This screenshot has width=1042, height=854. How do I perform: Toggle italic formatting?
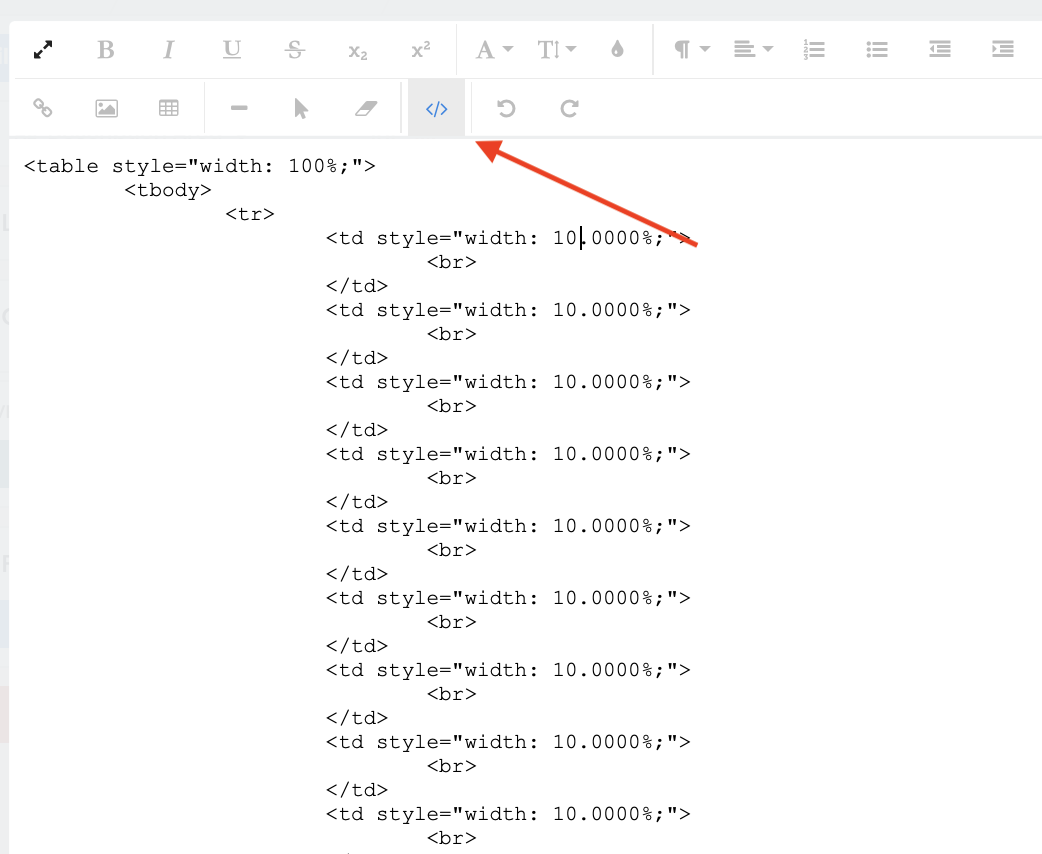[x=168, y=49]
